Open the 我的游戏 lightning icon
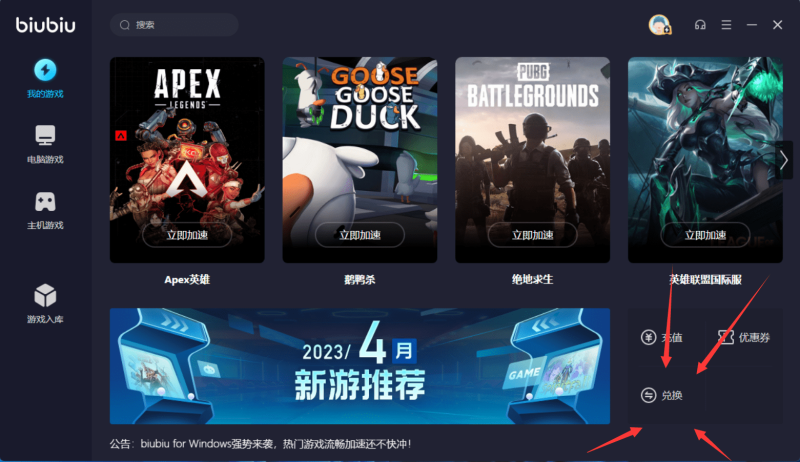 pyautogui.click(x=45, y=70)
